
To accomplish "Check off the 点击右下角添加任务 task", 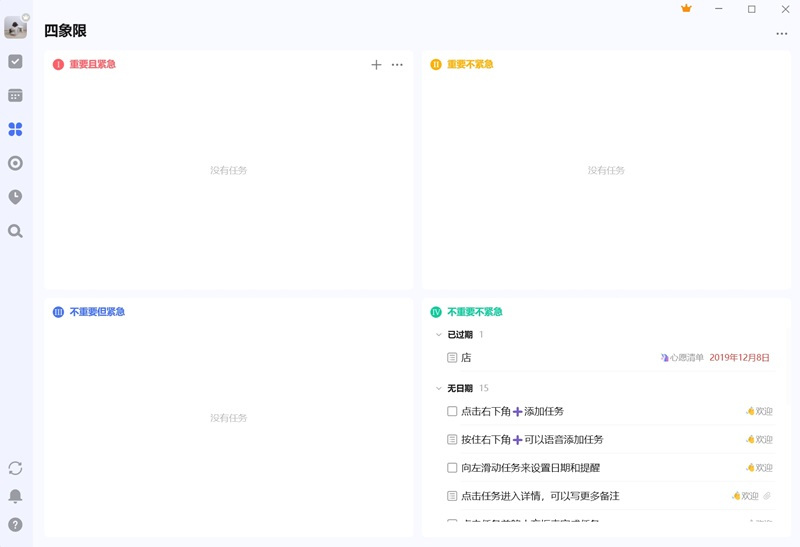I will (x=452, y=412).
